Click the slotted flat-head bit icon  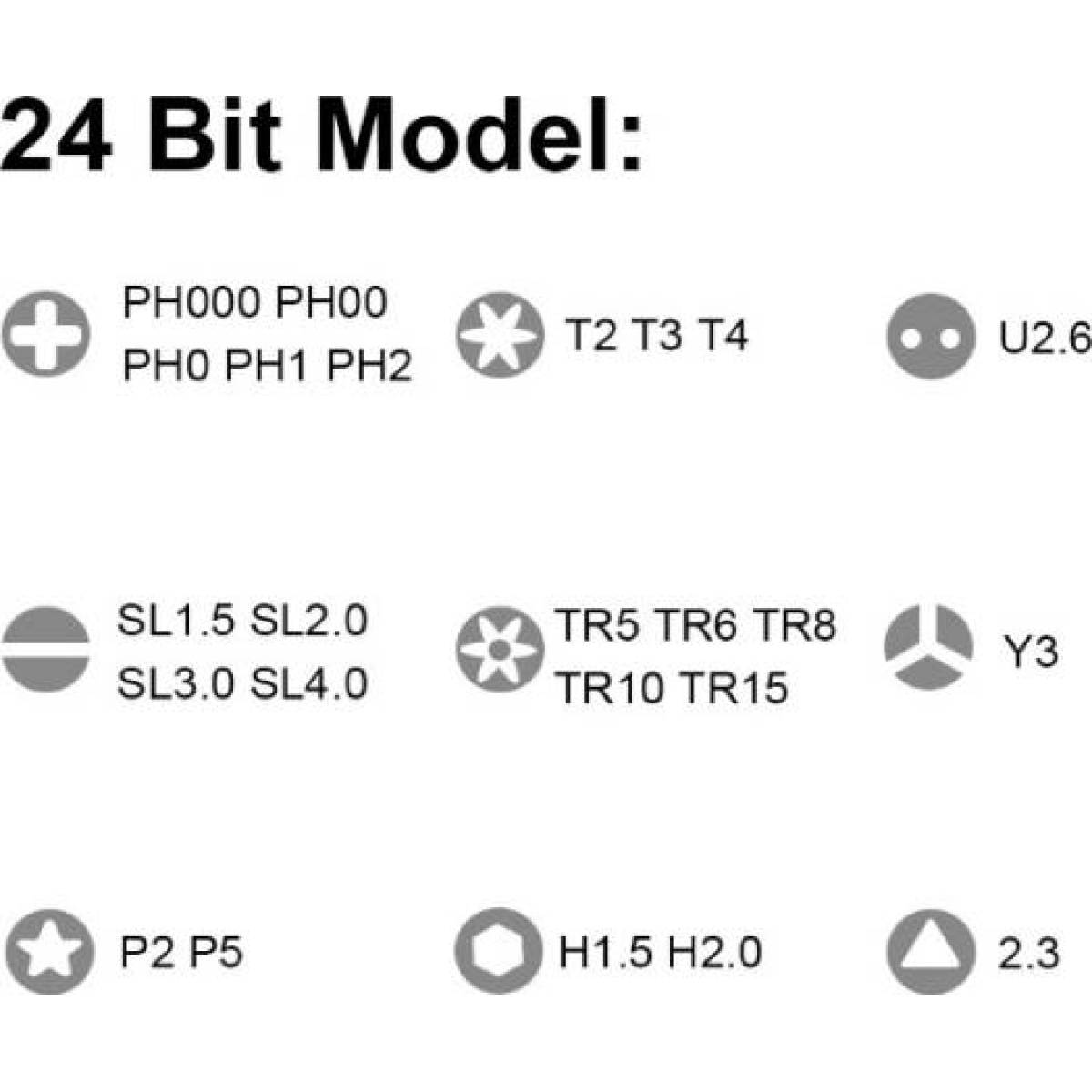[x=45, y=649]
